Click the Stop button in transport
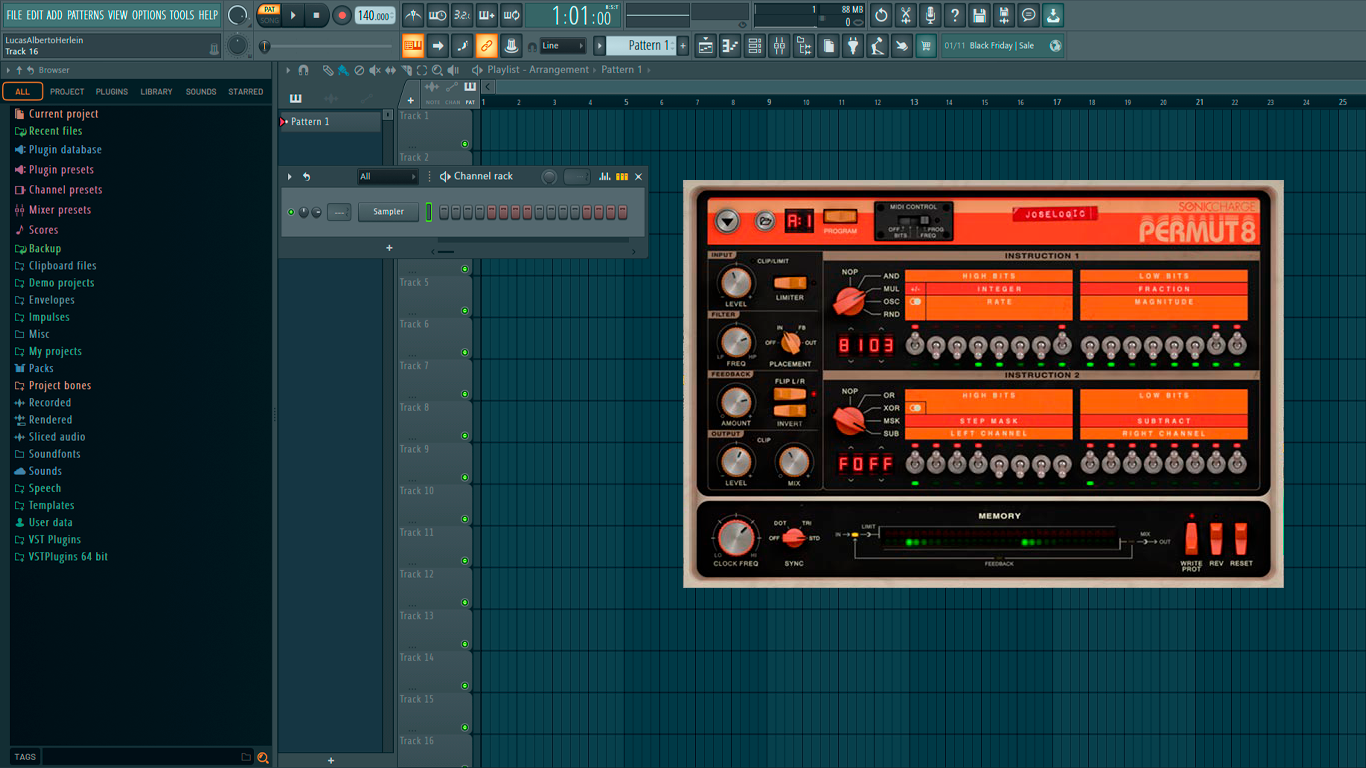 pos(317,15)
